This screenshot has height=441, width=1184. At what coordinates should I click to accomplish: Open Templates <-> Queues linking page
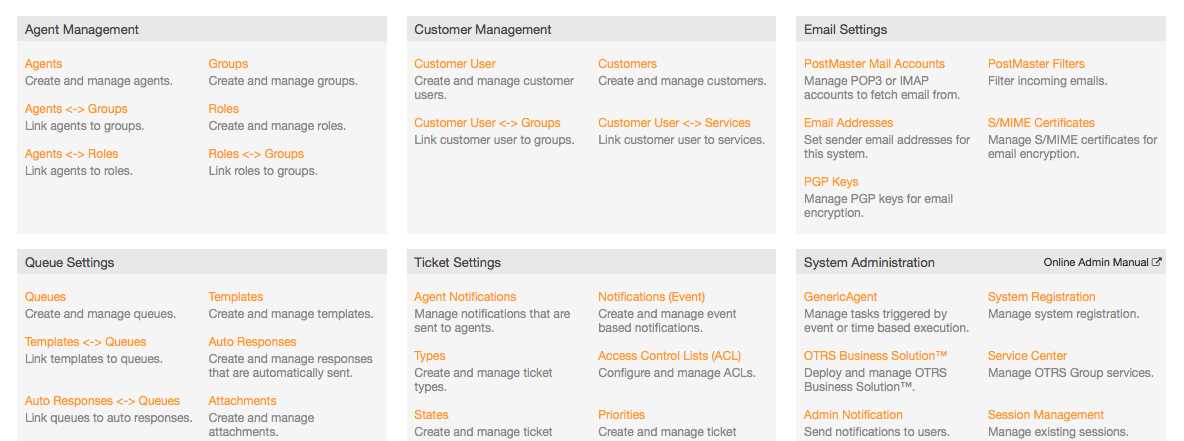(85, 342)
